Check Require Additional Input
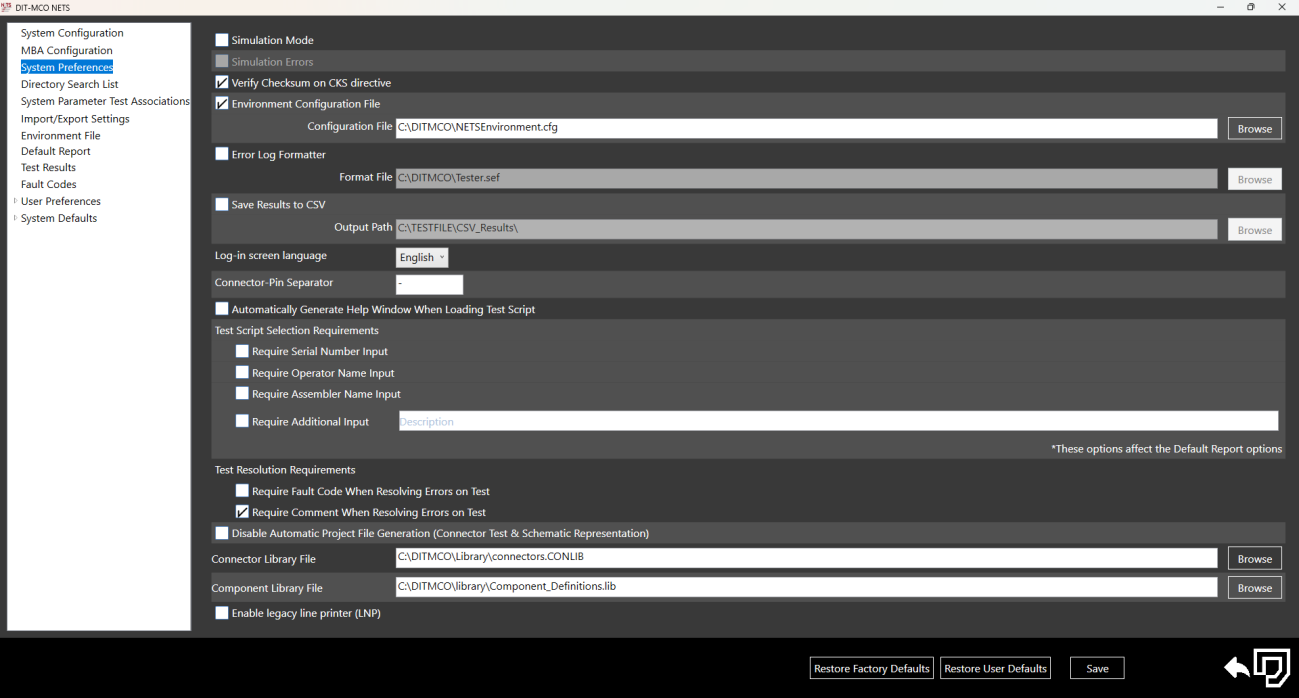The image size is (1299, 698). point(242,421)
